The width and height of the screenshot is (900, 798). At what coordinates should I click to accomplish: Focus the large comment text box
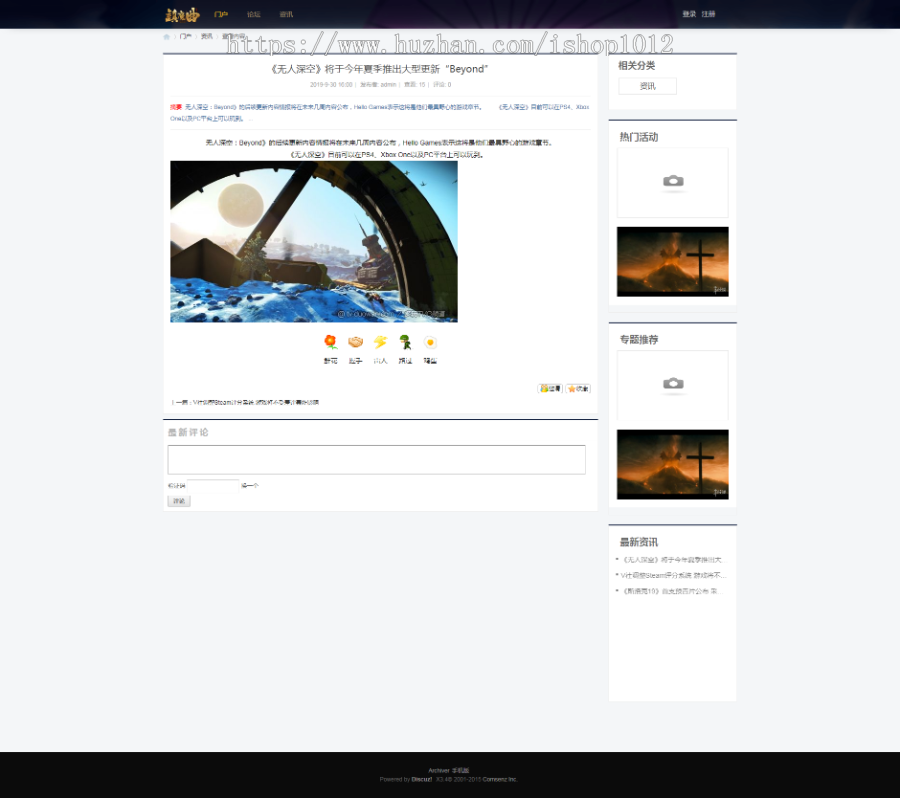pos(377,460)
